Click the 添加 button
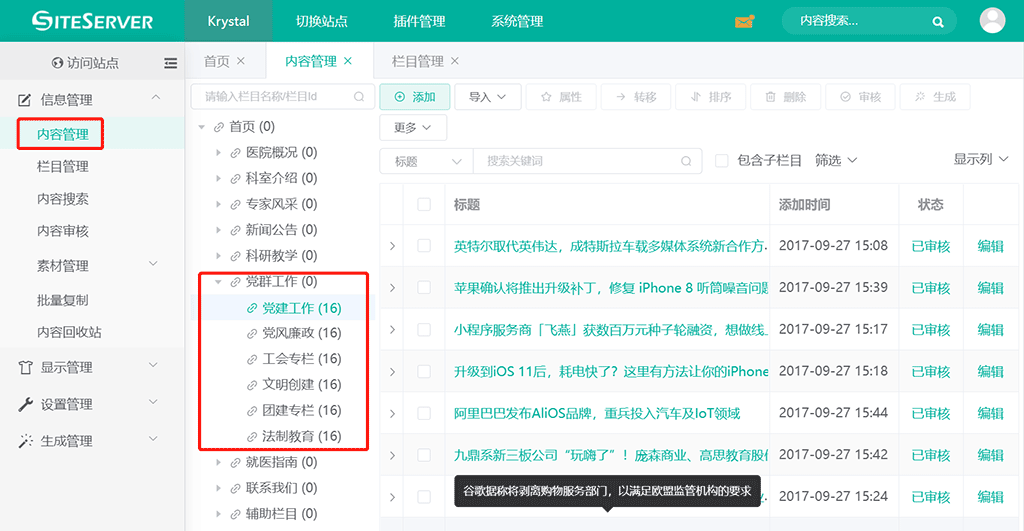Image resolution: width=1024 pixels, height=531 pixels. pyautogui.click(x=414, y=97)
